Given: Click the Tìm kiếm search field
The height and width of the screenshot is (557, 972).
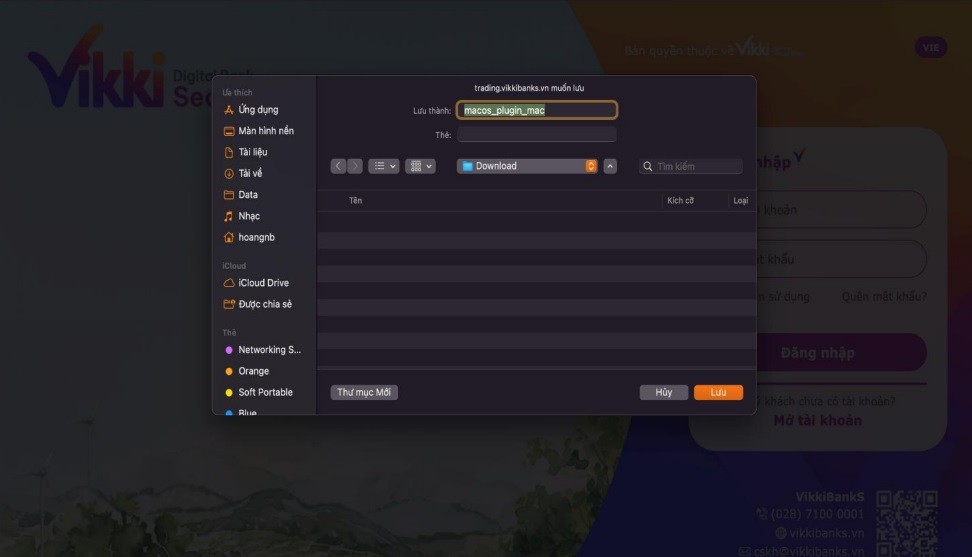Looking at the screenshot, I should (697, 166).
